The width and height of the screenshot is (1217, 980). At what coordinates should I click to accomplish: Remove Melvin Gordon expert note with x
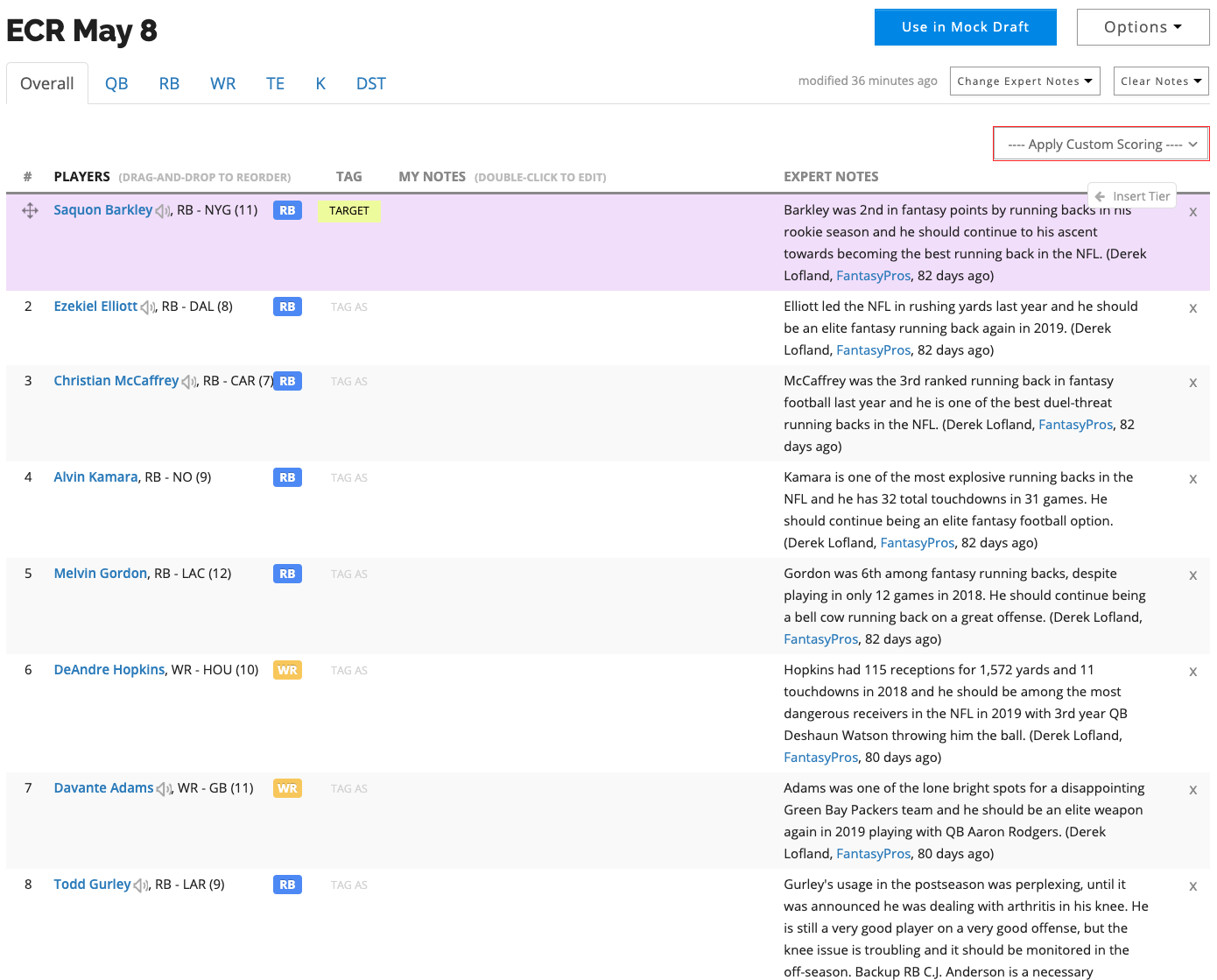(x=1192, y=575)
